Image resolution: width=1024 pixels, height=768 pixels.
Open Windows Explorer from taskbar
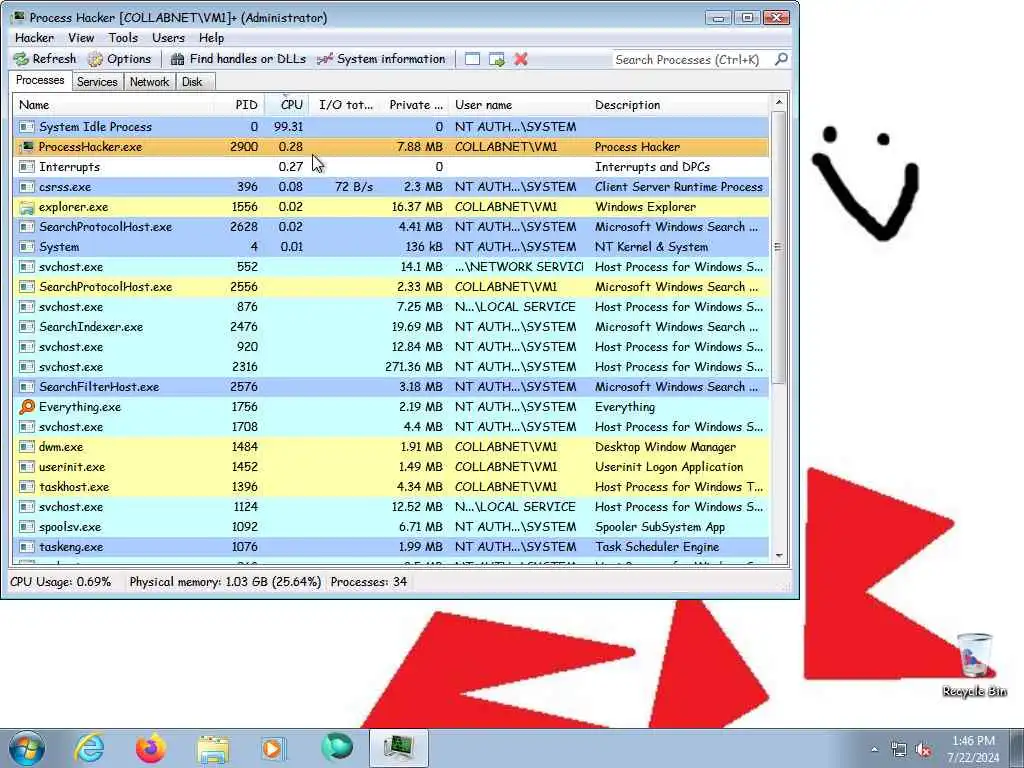point(212,748)
